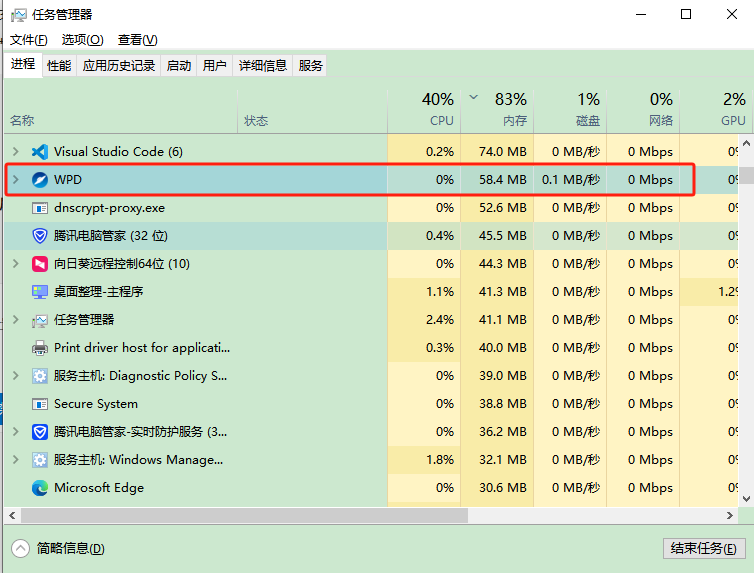Expand the 腾讯电脑管家-实时防护服务 group
The image size is (754, 573).
click(15, 432)
